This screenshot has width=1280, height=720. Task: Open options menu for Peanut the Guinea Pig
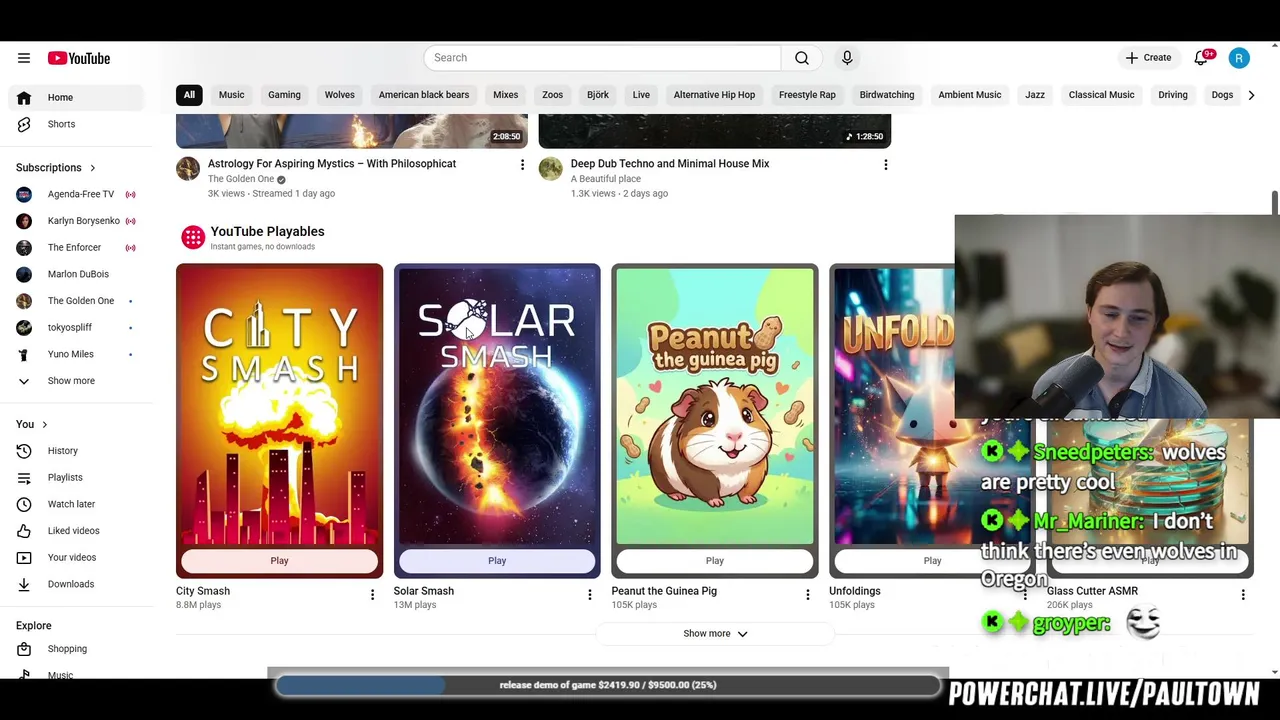tap(808, 595)
